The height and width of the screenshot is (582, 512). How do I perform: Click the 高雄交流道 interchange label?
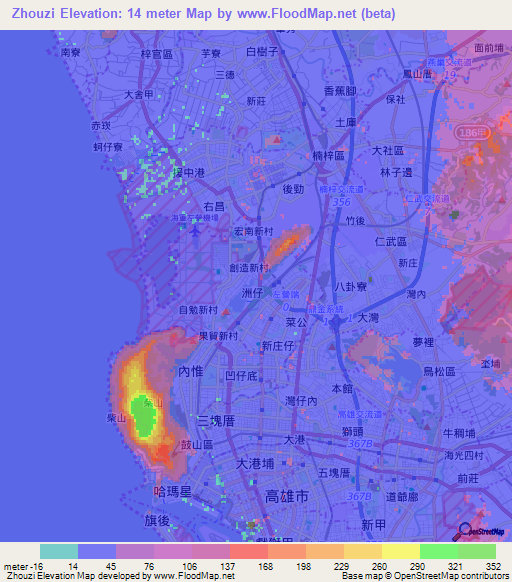pyautogui.click(x=360, y=414)
